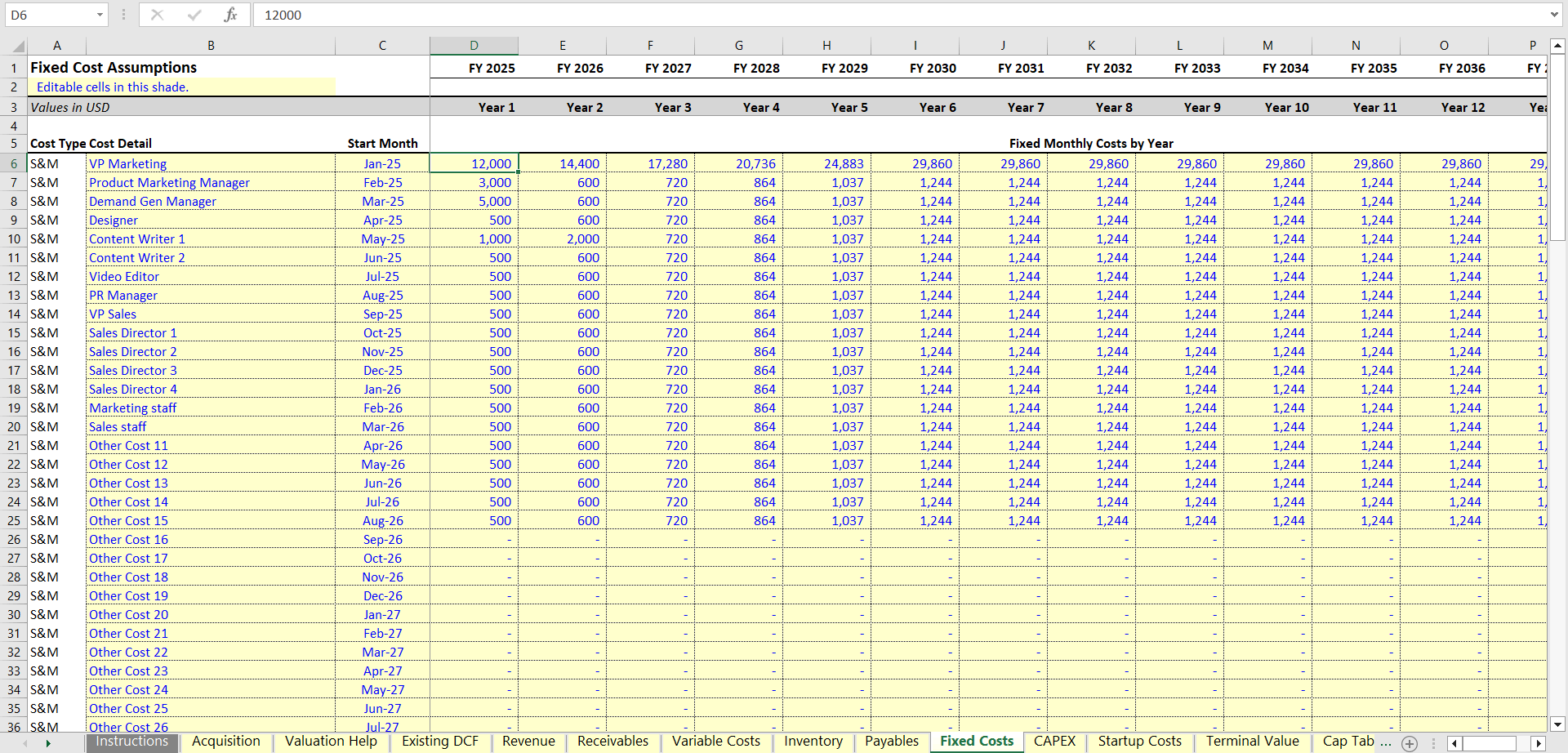Click the right sheet navigation arrow
This screenshot has width=1568, height=753.
pos(47,743)
